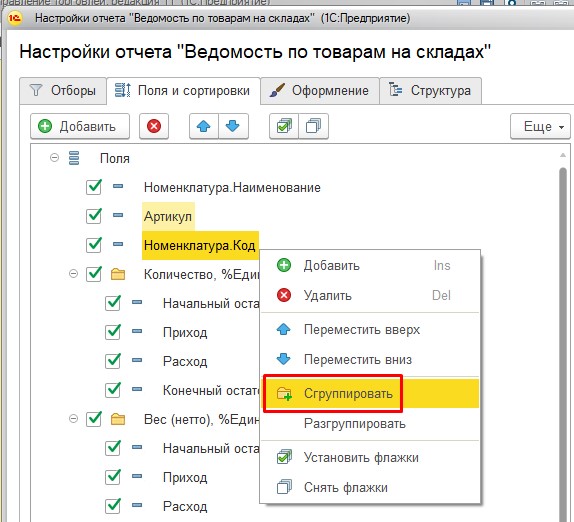
Task: Collapse the Поля root node
Action: [54, 158]
